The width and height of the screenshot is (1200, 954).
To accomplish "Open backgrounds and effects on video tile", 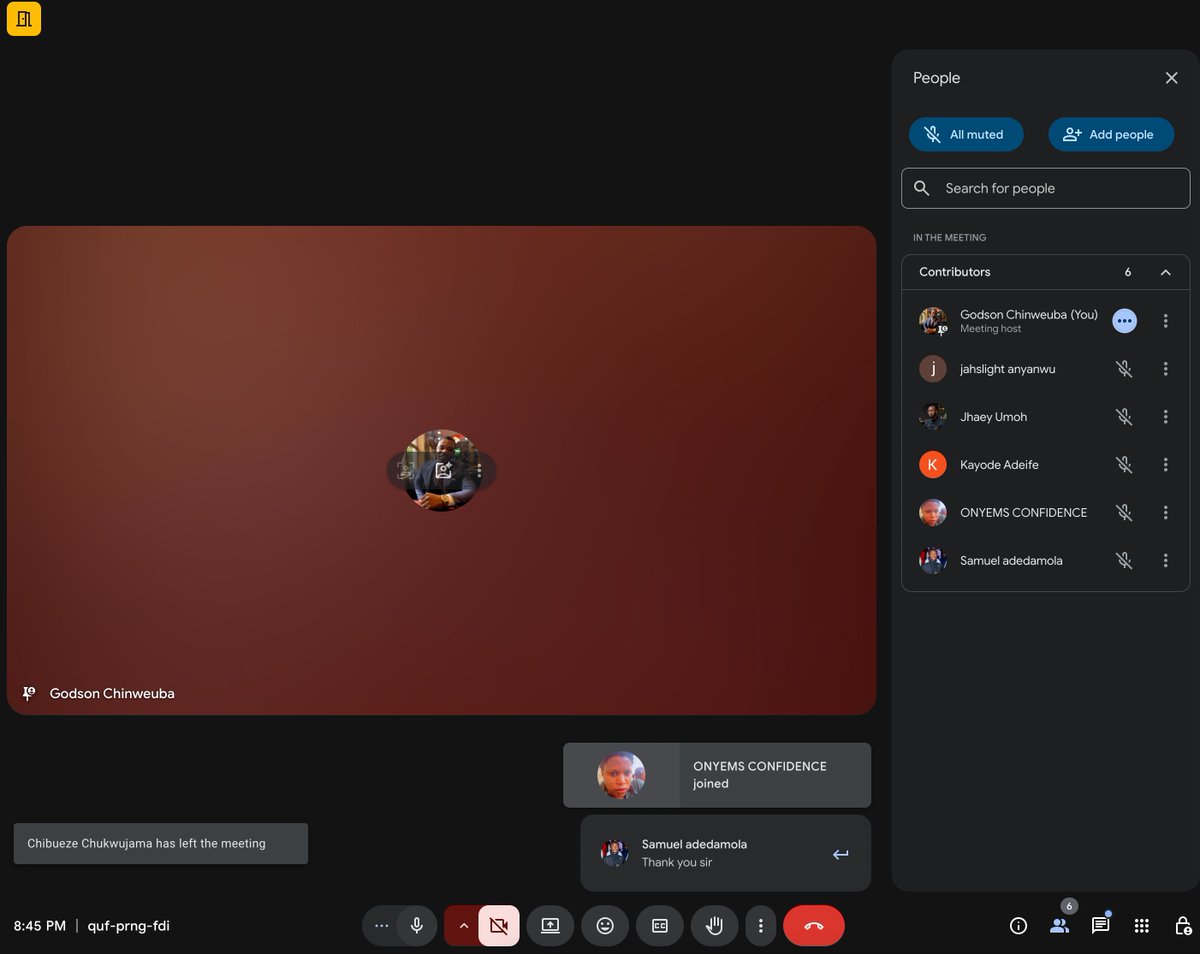I will tap(443, 470).
